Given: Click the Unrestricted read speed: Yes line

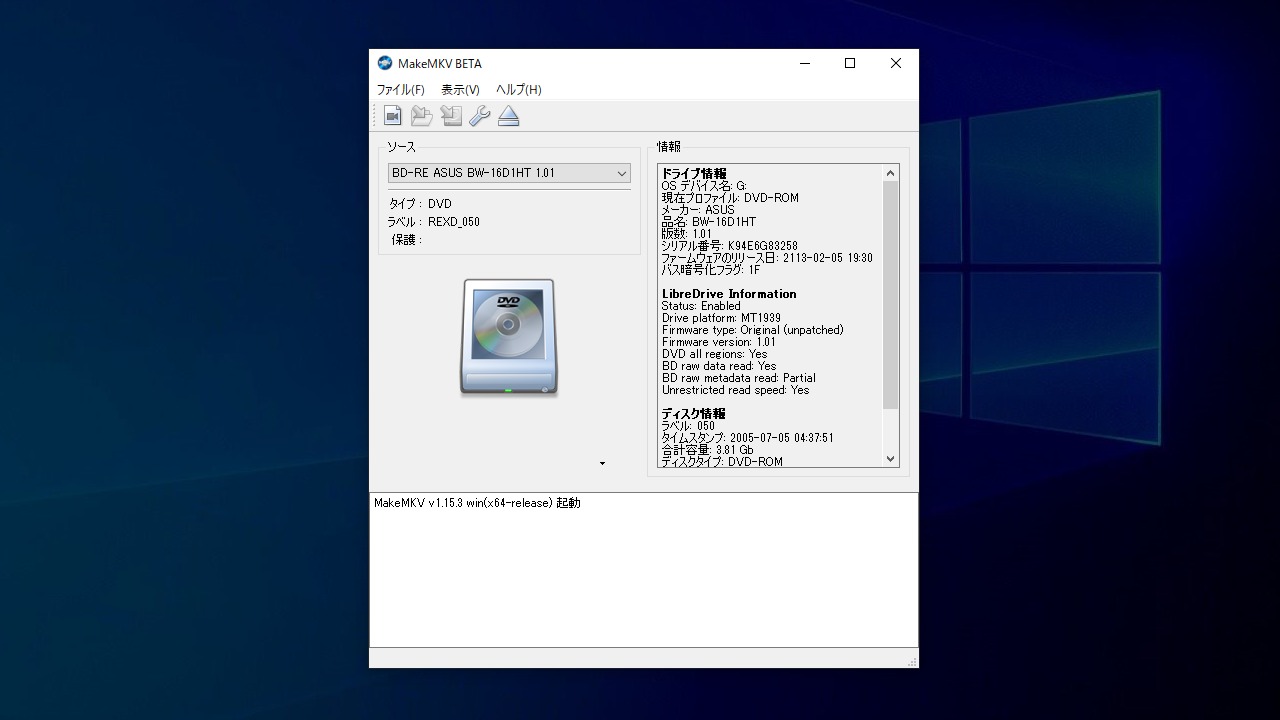Looking at the screenshot, I should 735,390.
